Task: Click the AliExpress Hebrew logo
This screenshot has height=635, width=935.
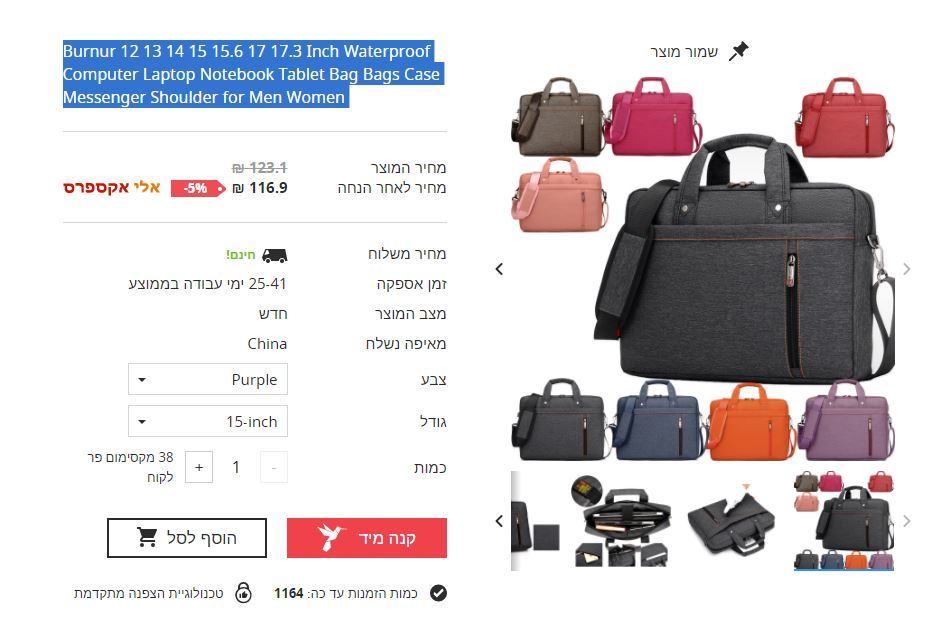Action: tap(112, 188)
